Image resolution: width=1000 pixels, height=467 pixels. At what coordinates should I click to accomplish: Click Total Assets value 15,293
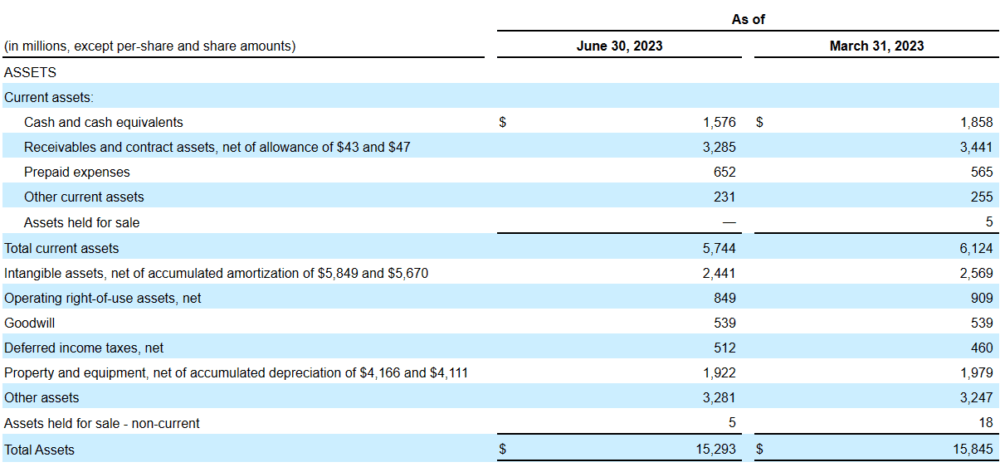tap(717, 449)
